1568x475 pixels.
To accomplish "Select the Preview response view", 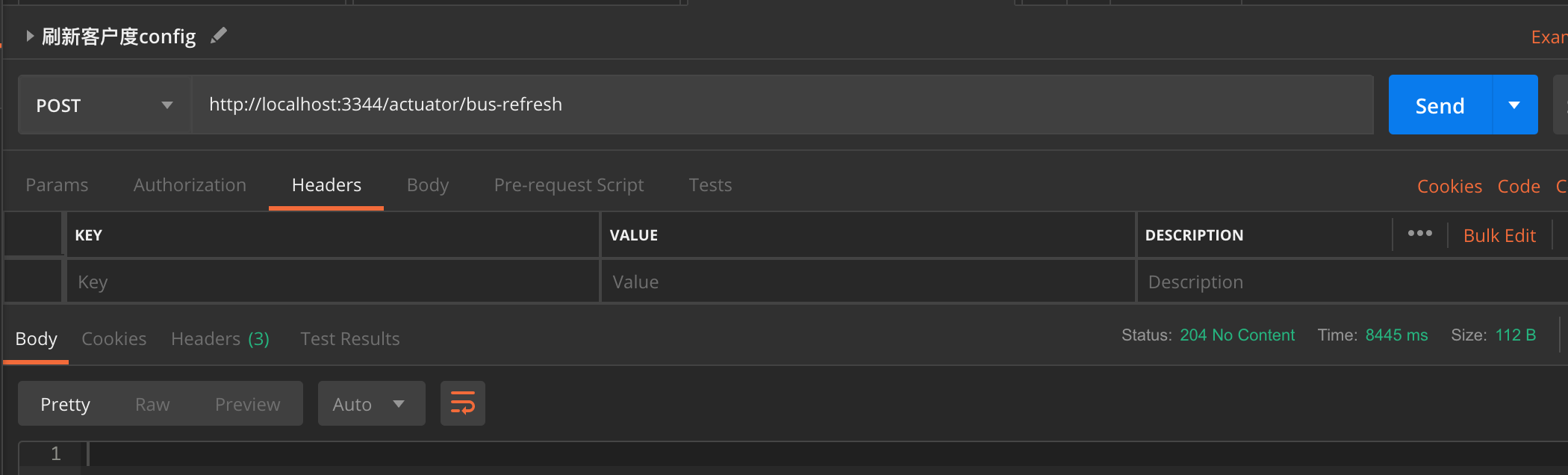I will coord(247,404).
